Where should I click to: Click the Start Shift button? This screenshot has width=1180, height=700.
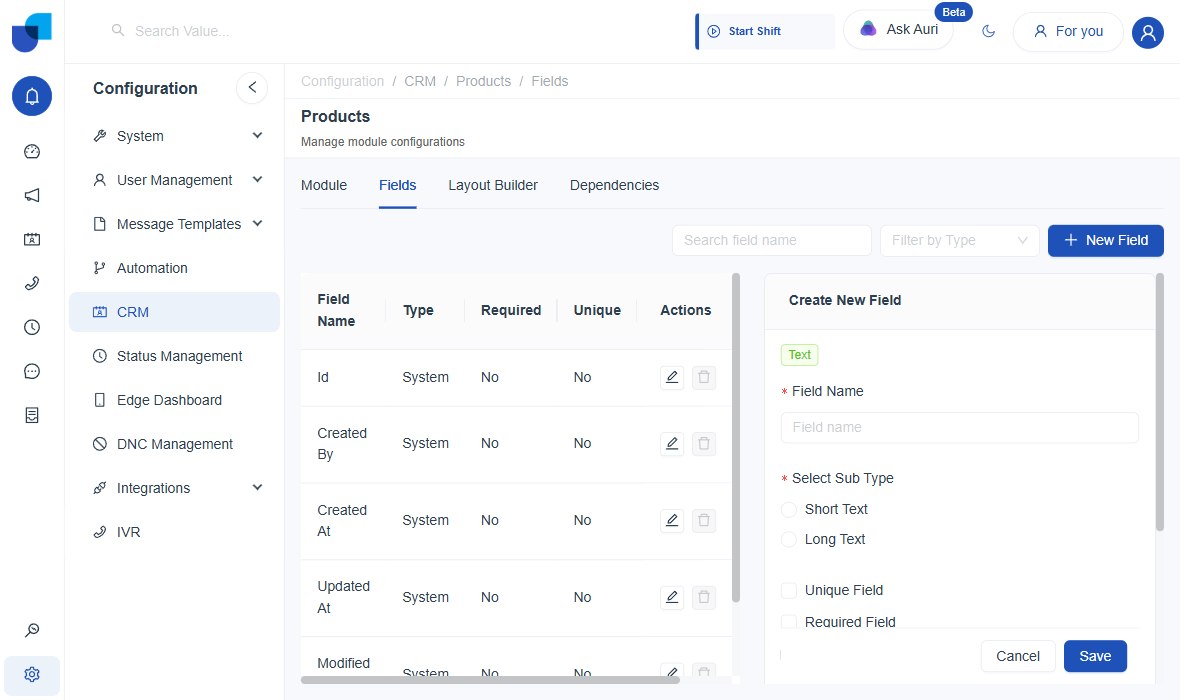click(765, 32)
